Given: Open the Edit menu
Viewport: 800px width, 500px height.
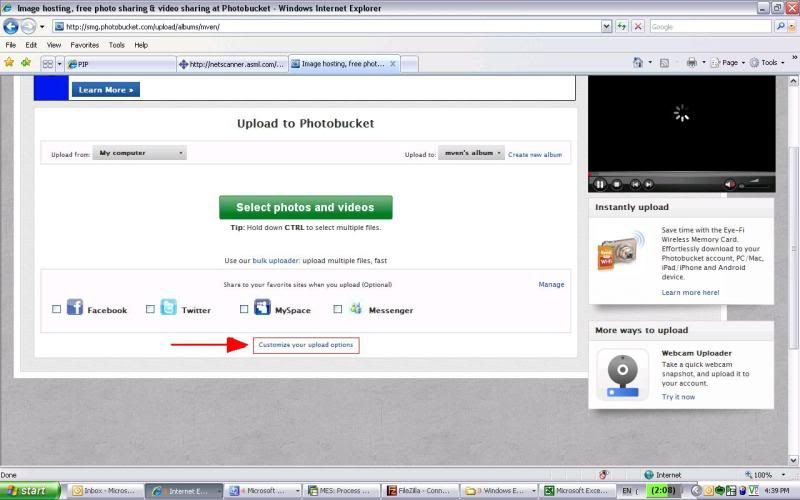Looking at the screenshot, I should pyautogui.click(x=31, y=45).
